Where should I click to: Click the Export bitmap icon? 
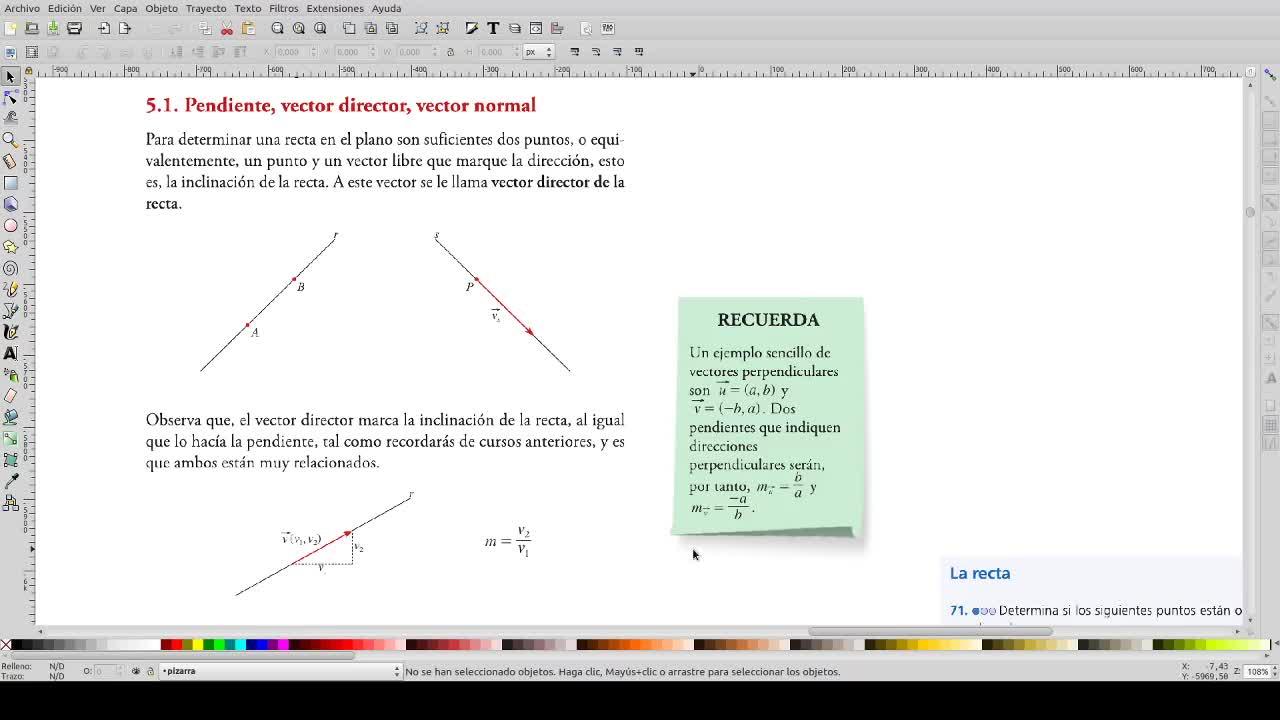[x=125, y=28]
